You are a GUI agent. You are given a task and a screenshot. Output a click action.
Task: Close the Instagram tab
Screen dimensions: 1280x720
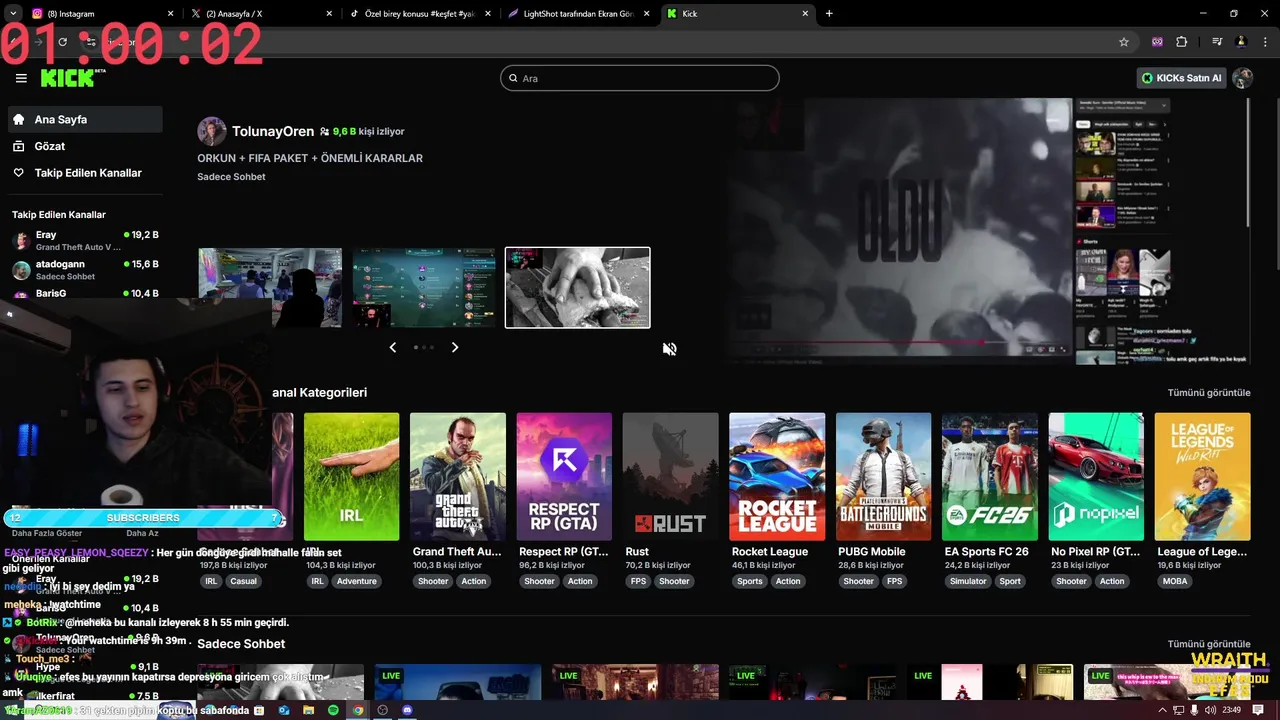pos(170,14)
